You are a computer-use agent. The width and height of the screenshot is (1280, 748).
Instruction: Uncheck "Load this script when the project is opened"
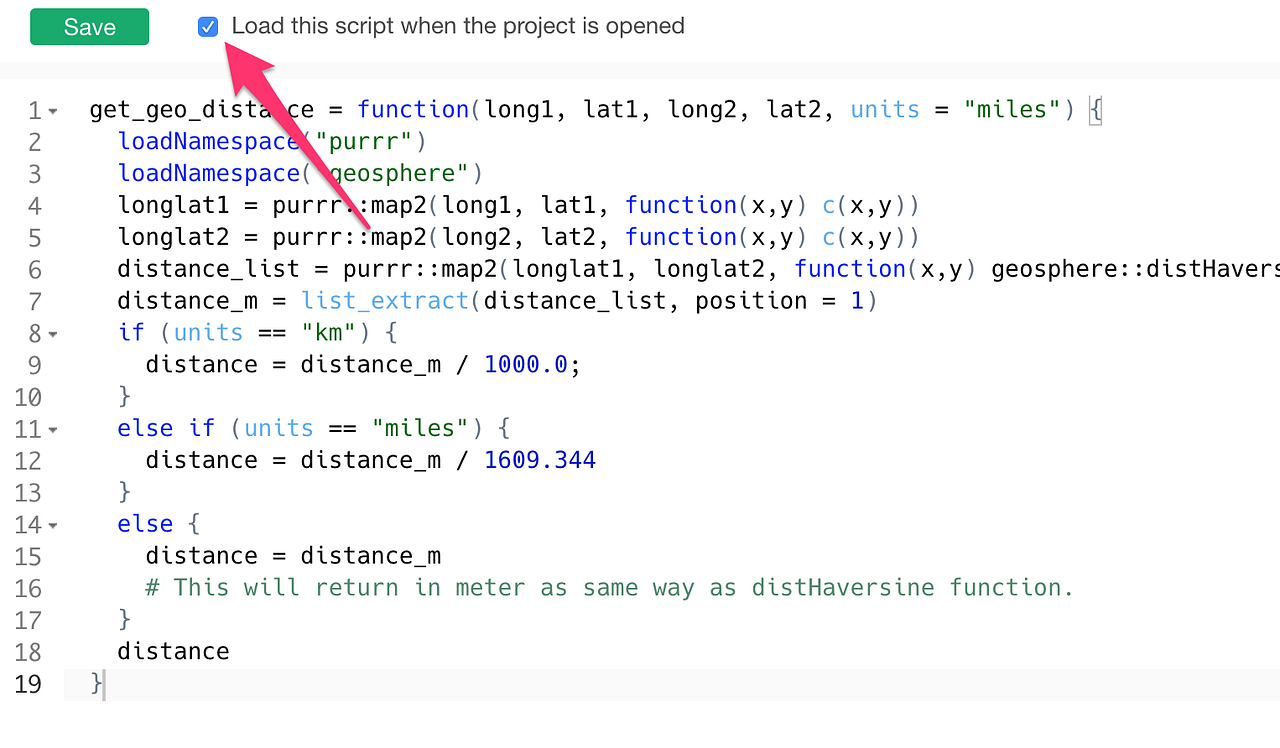(207, 26)
